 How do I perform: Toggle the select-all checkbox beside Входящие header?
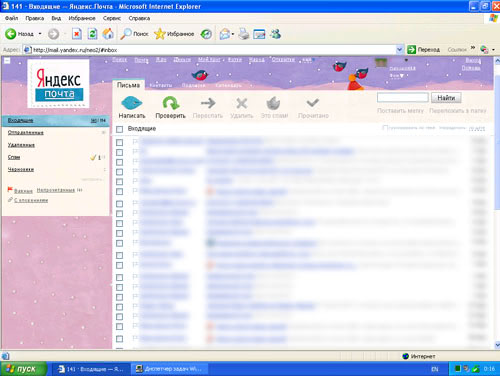[119, 129]
